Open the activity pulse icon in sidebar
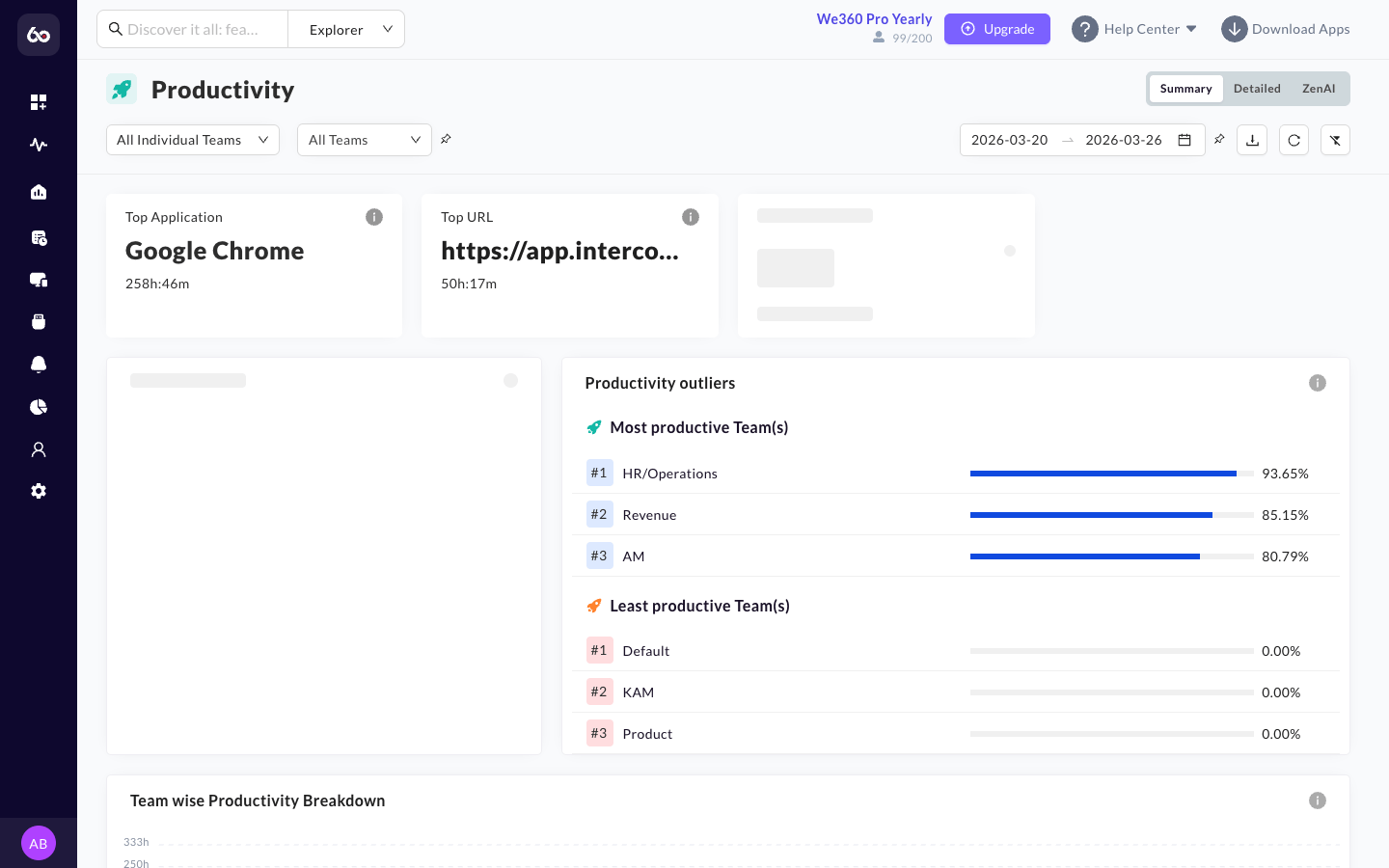The image size is (1389, 868). [x=39, y=145]
